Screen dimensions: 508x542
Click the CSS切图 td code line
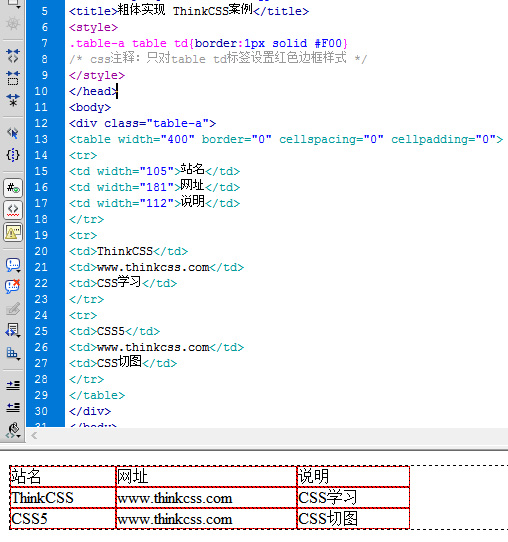pyautogui.click(x=123, y=362)
